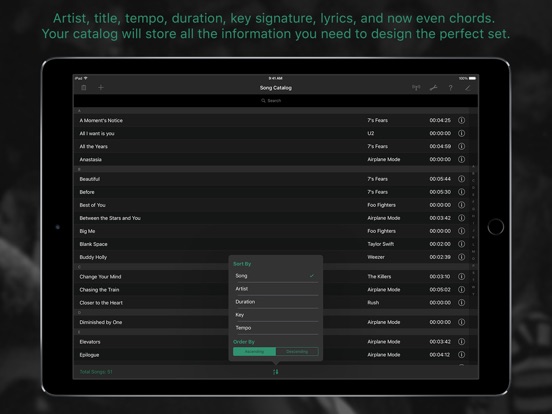This screenshot has width=552, height=414.
Task: Open info for Anastasia
Action: tap(462, 159)
